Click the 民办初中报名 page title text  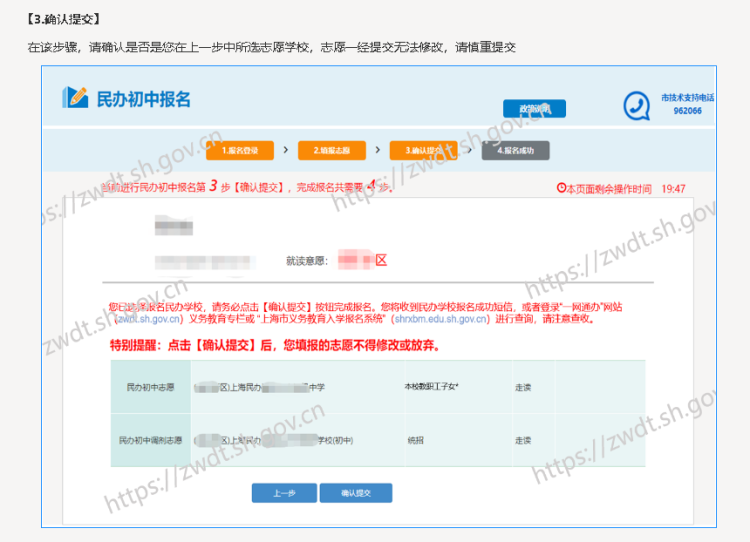pyautogui.click(x=143, y=99)
